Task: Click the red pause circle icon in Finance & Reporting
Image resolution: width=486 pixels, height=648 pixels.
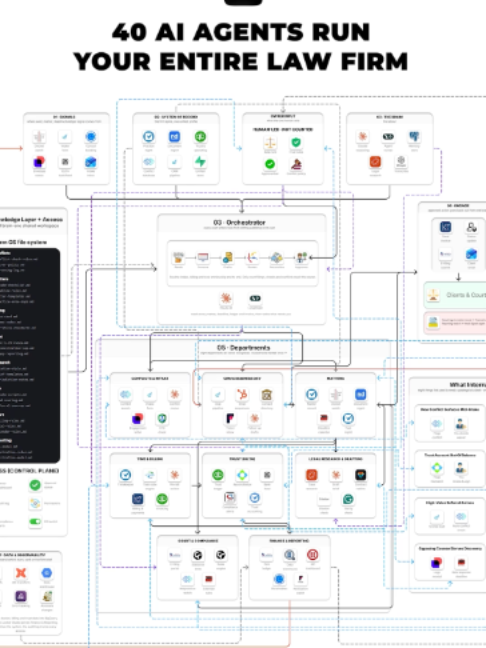Action: 312,555
